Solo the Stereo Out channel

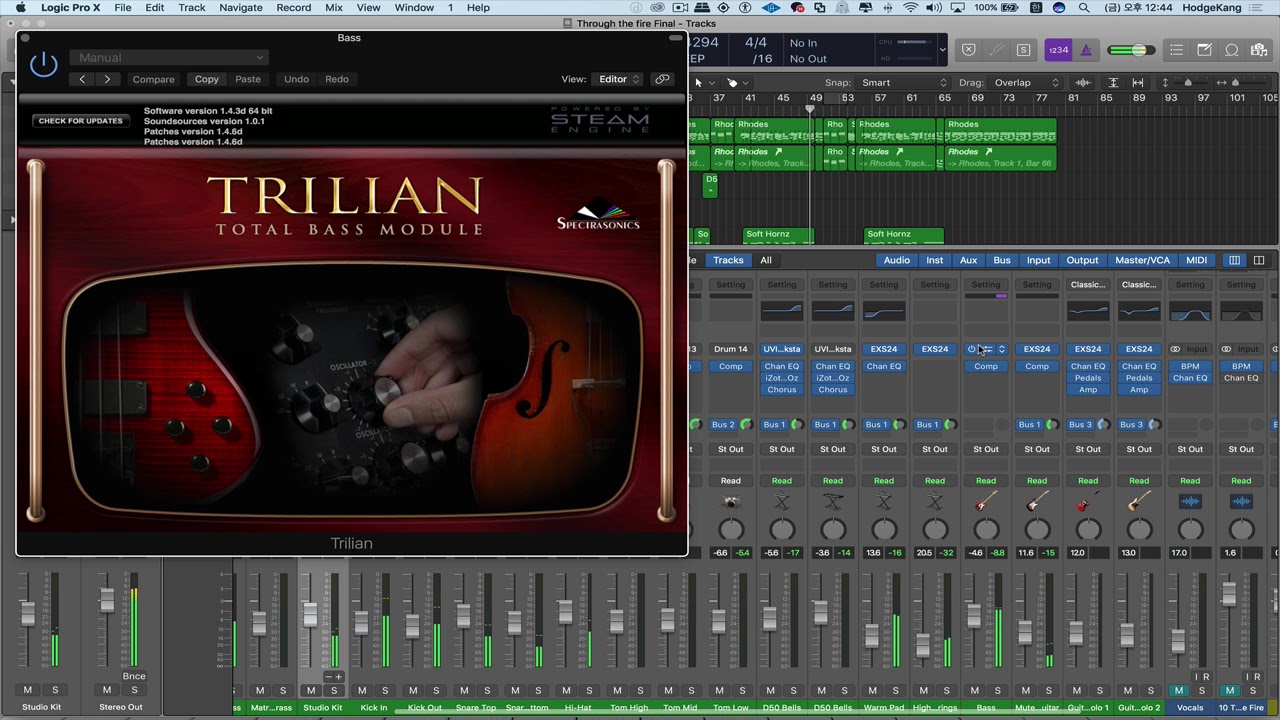click(x=134, y=690)
